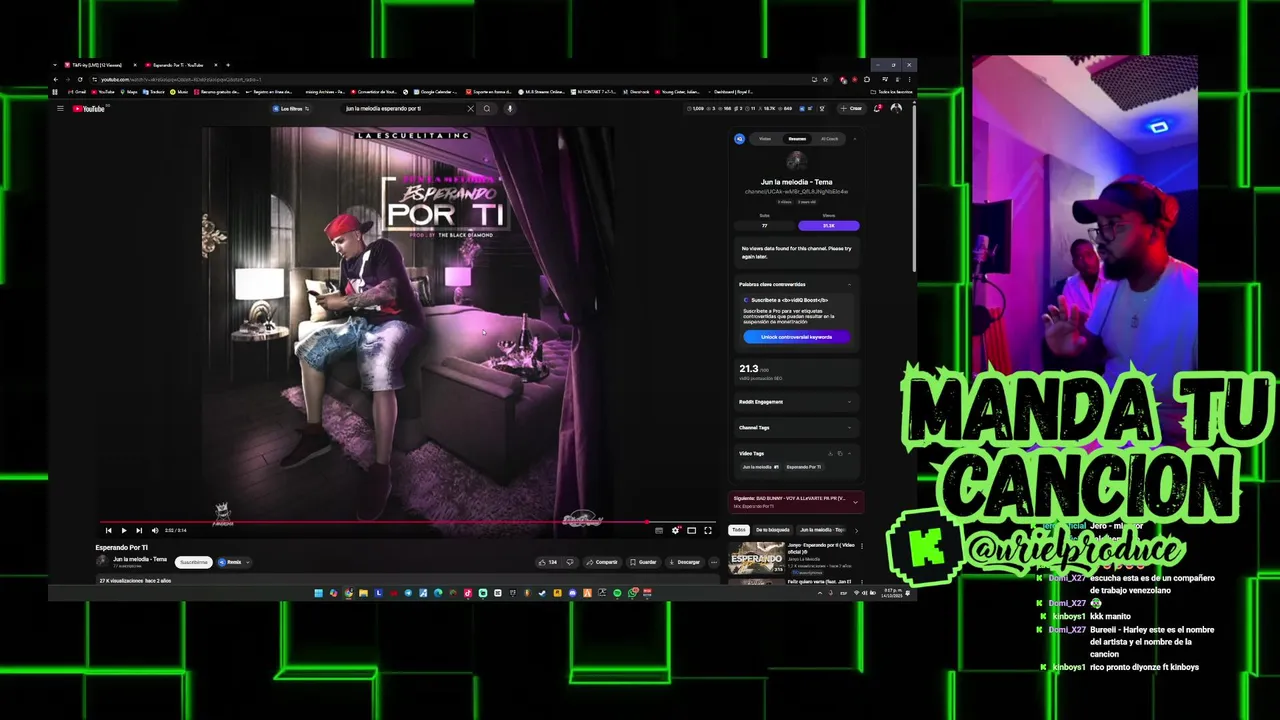Select the vidIQ Resumen tab
The height and width of the screenshot is (720, 1280).
coord(797,139)
